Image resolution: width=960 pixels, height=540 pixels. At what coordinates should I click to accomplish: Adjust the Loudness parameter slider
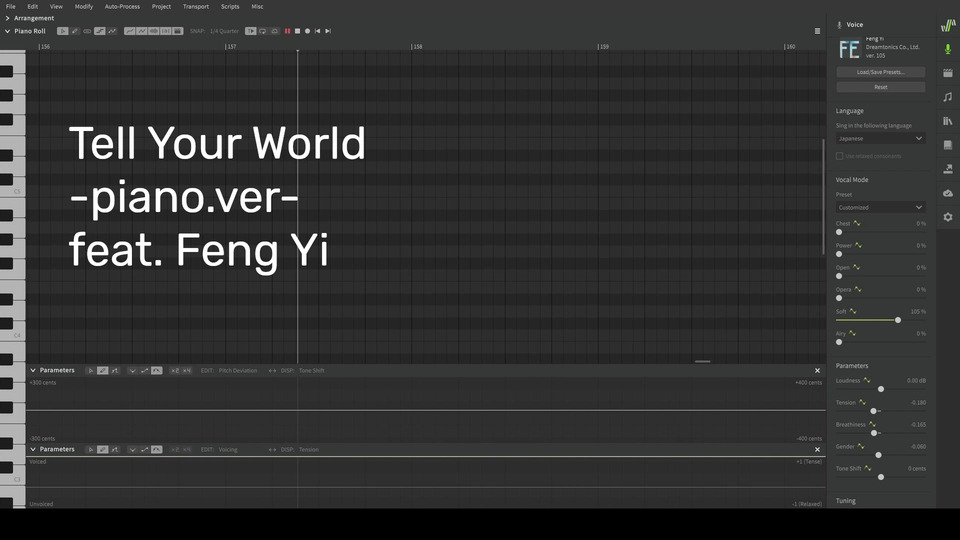880,389
